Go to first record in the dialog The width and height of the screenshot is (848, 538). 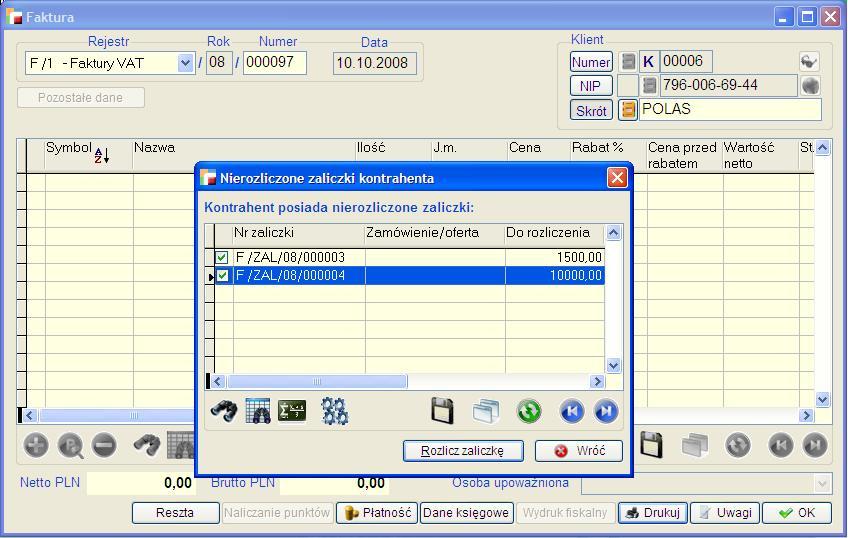572,411
